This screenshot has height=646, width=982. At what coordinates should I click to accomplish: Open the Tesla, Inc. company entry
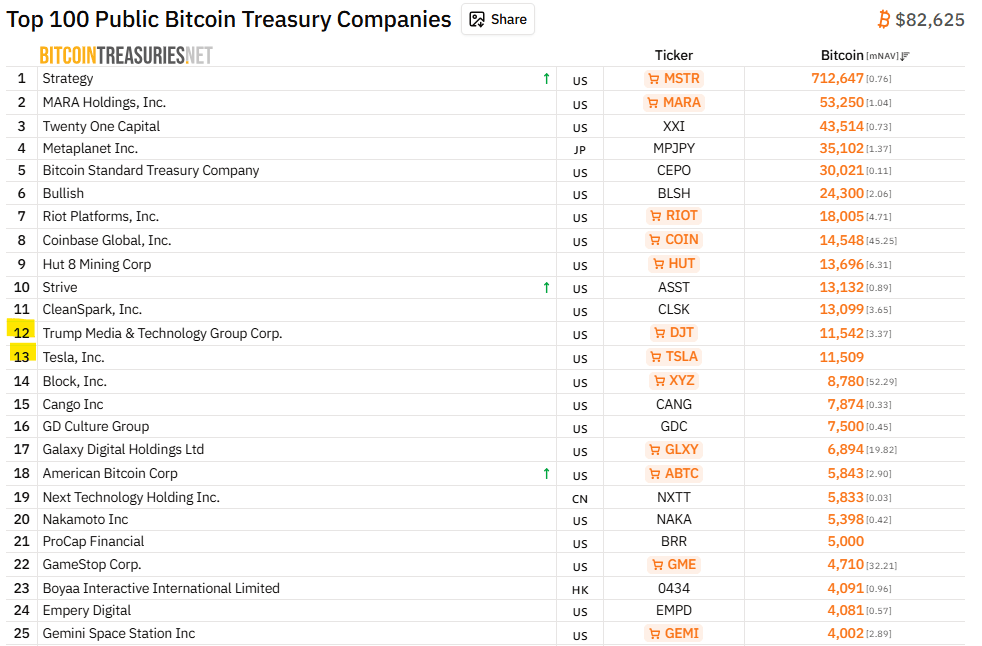pos(73,357)
